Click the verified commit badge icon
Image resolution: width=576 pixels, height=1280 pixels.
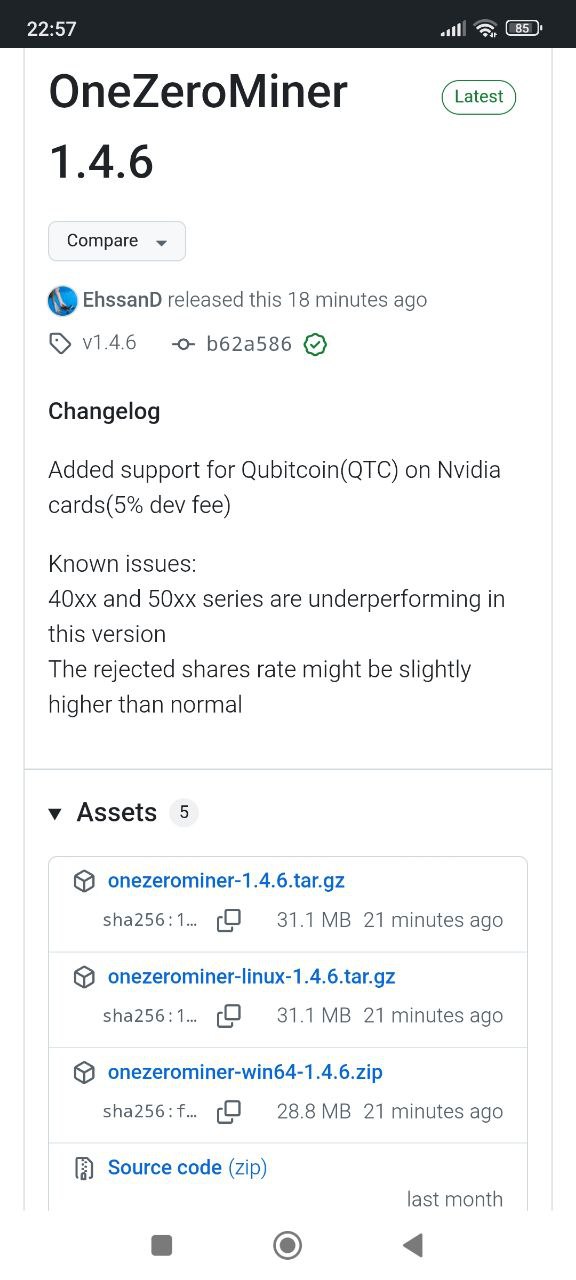315,345
